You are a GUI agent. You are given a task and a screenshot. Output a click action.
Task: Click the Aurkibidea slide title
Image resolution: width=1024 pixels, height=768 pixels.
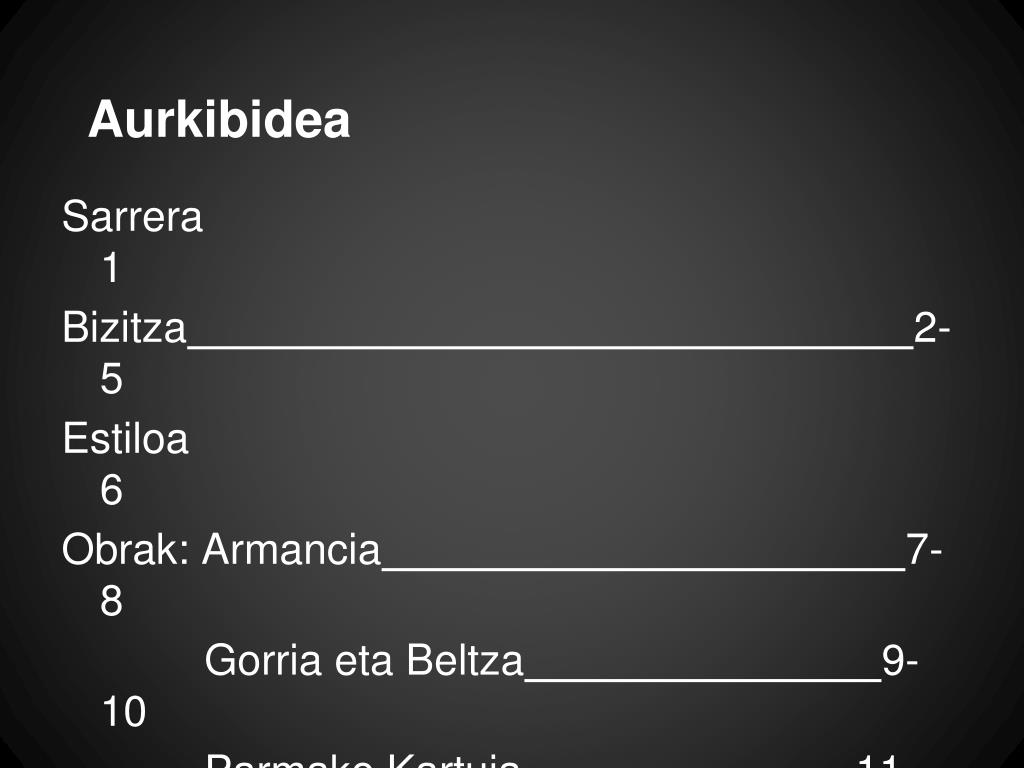point(219,120)
